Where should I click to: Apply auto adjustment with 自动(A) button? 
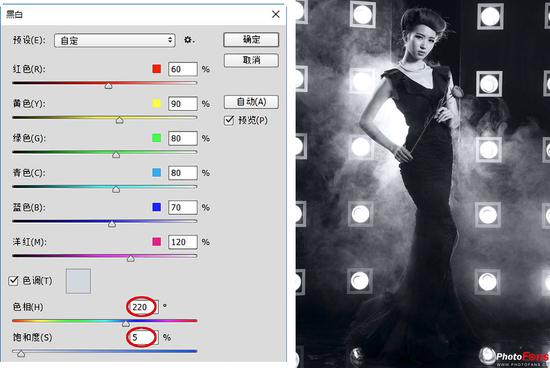(x=251, y=102)
